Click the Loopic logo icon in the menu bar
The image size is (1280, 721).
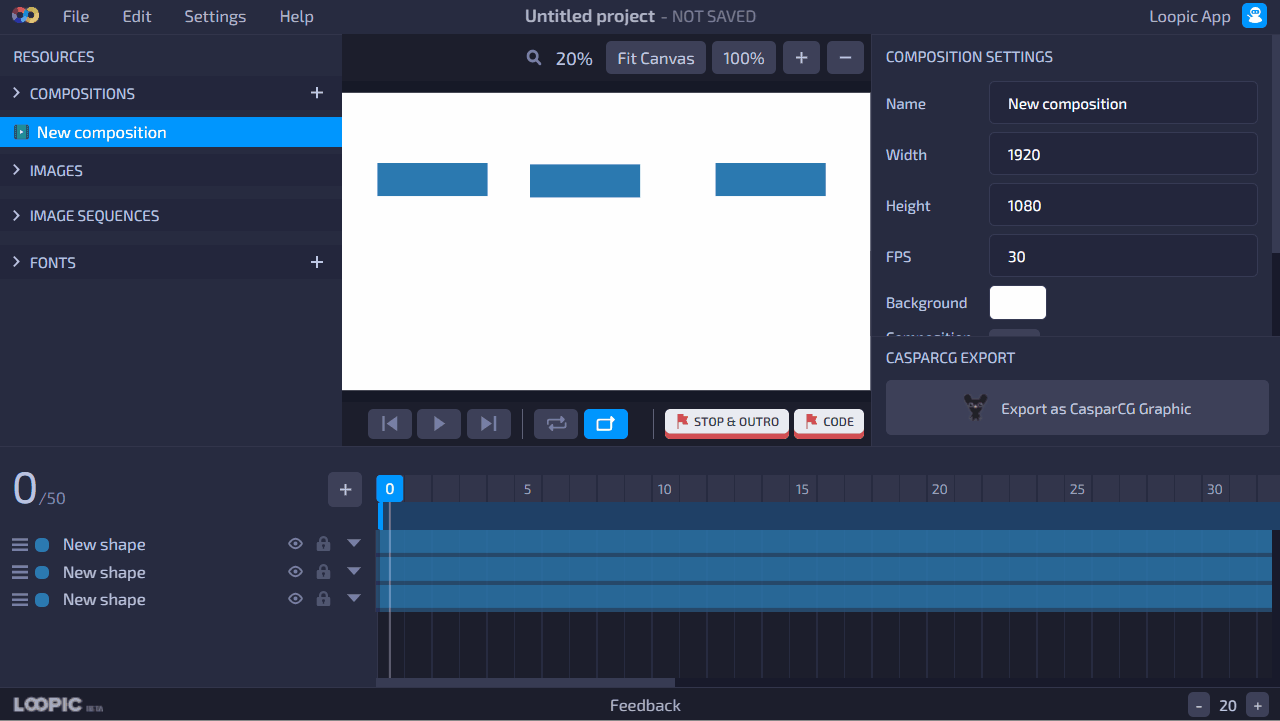click(25, 16)
